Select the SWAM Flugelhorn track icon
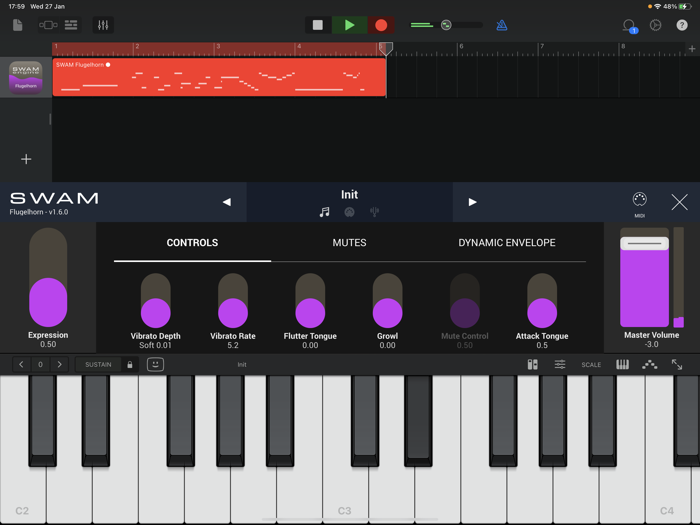The width and height of the screenshot is (700, 525). [26, 77]
